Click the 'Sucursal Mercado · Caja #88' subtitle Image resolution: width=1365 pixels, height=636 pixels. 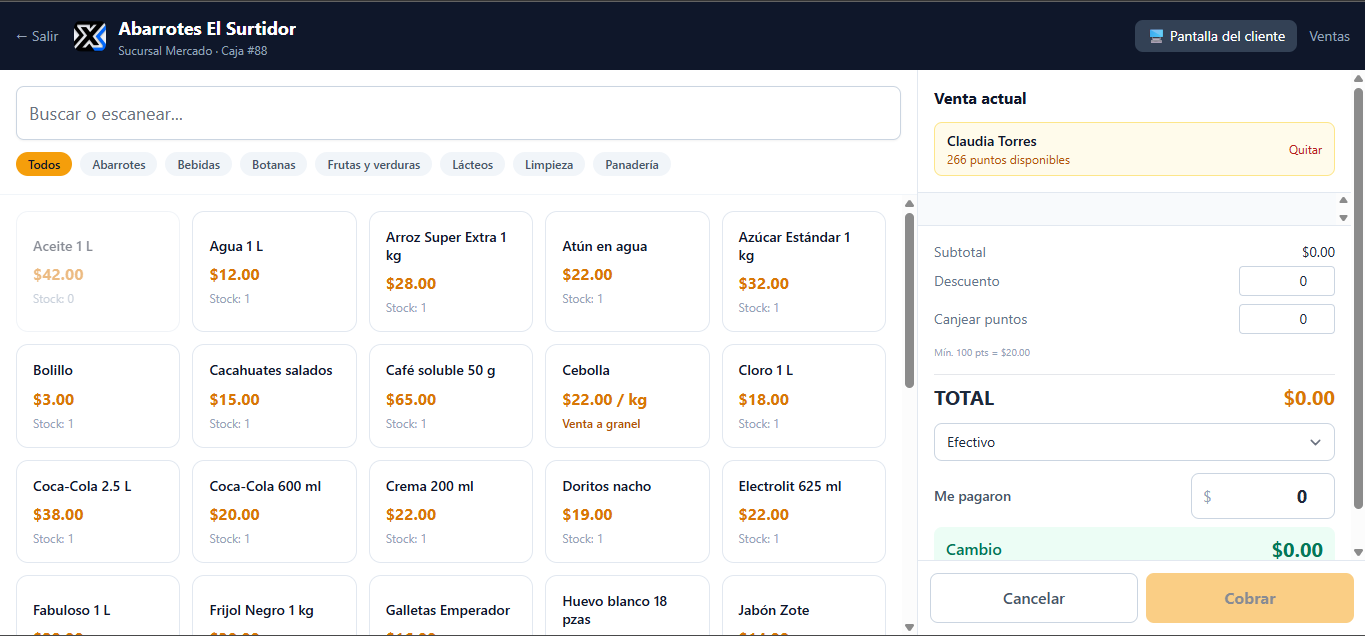[x=193, y=51]
